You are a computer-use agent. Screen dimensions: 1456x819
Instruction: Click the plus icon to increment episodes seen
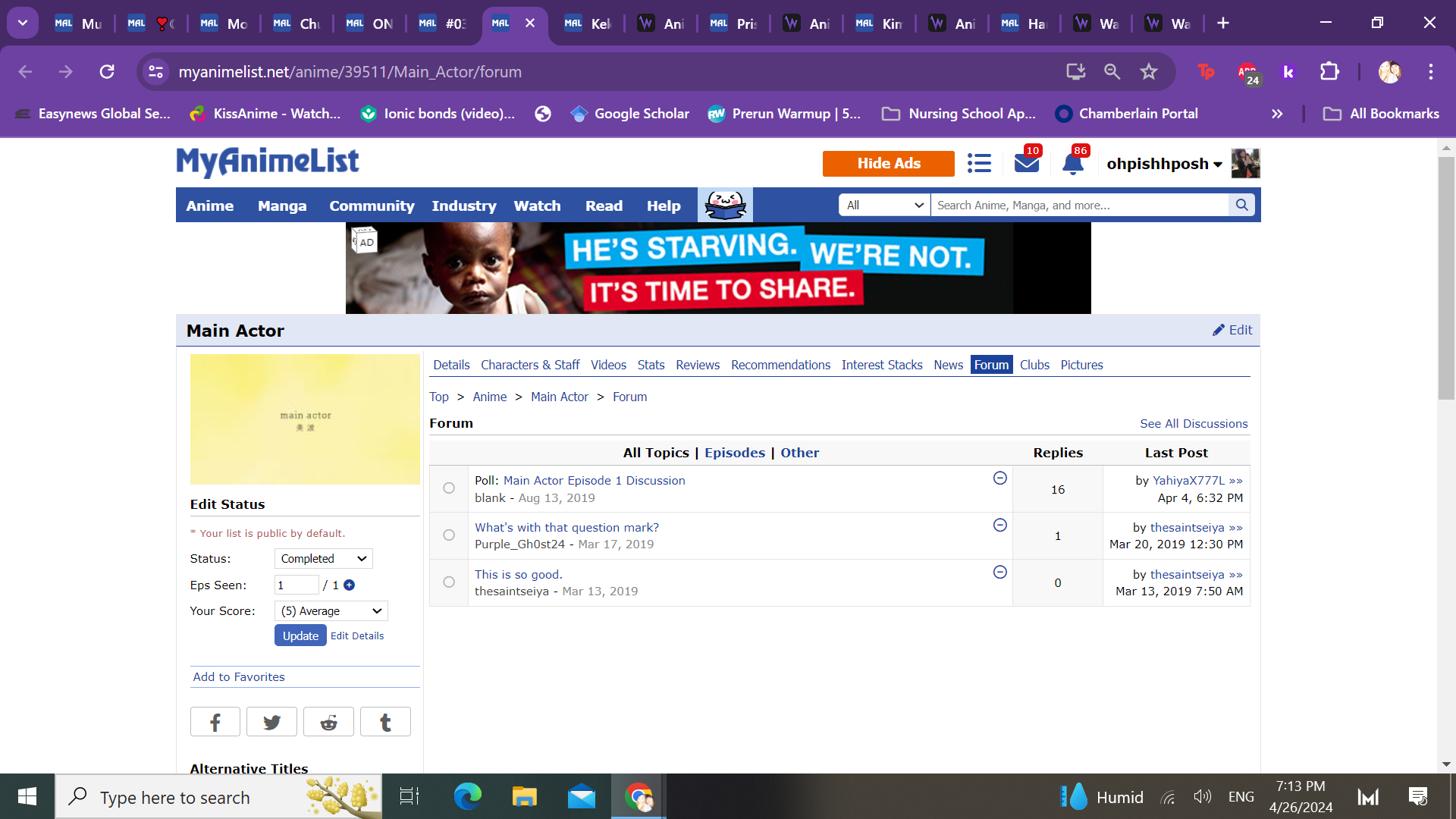[x=349, y=585]
